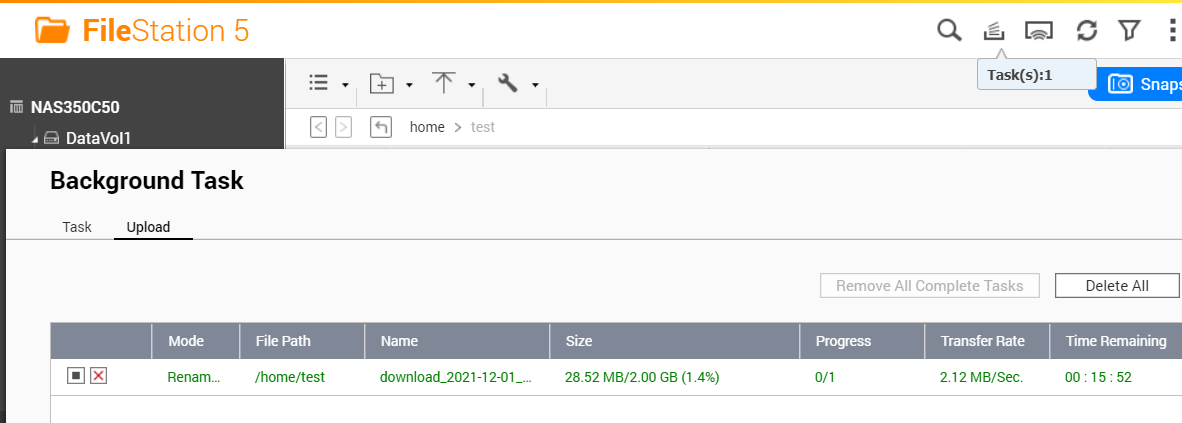Open the background tasks icon
The height and width of the screenshot is (423, 1182).
pyautogui.click(x=994, y=31)
